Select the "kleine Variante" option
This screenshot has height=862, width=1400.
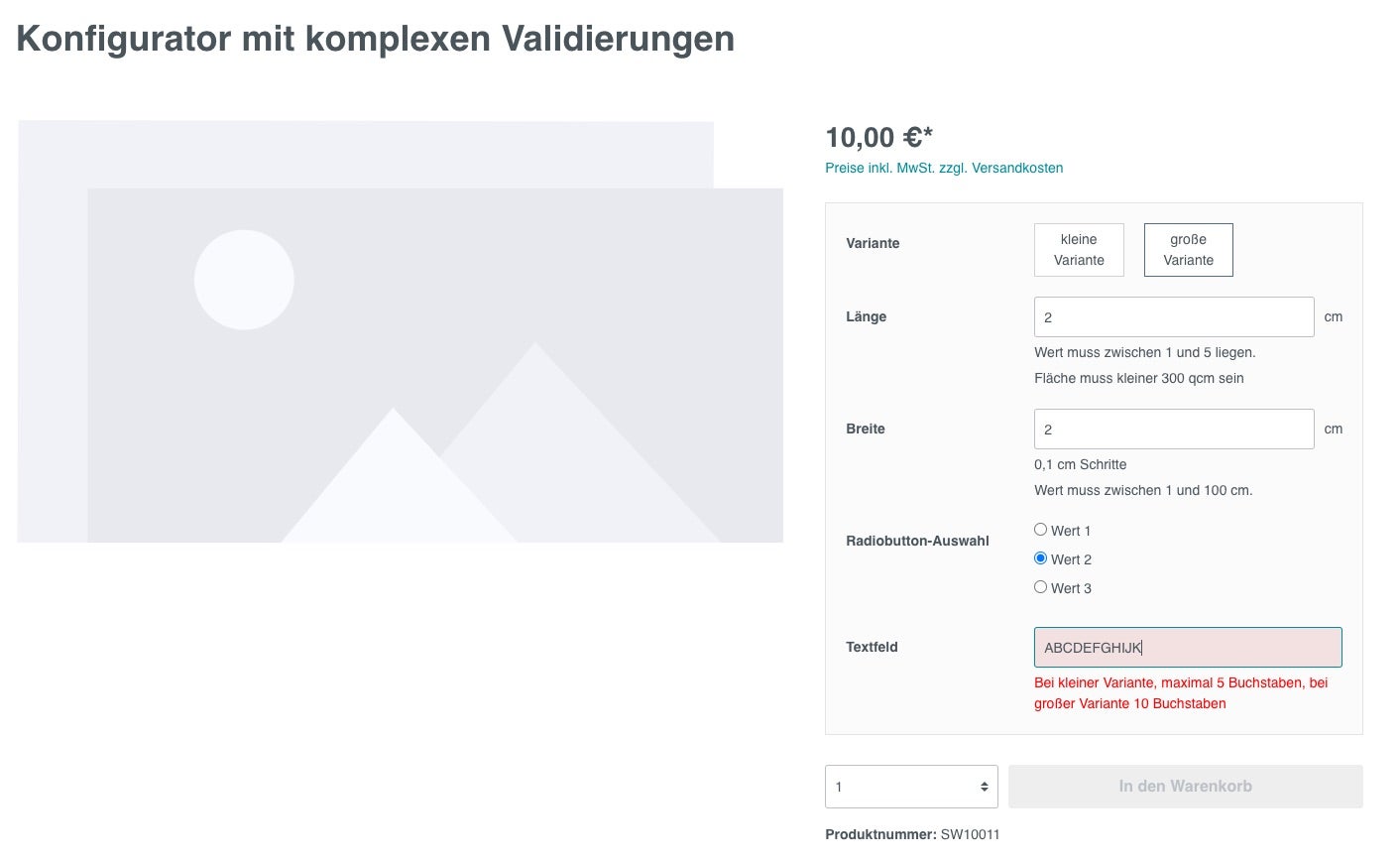(1079, 250)
